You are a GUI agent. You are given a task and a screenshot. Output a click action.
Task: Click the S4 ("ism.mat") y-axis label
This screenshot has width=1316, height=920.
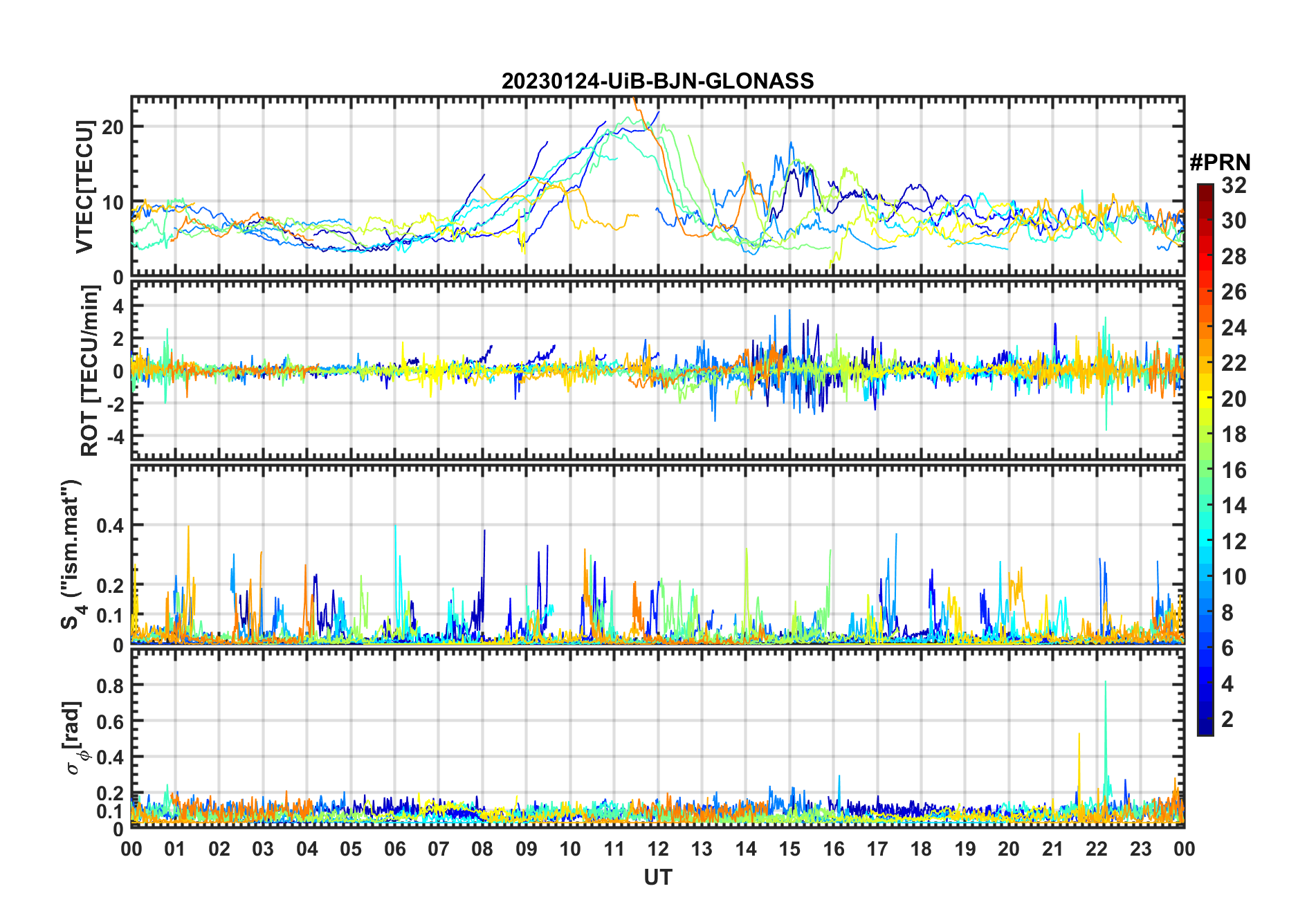(72, 554)
